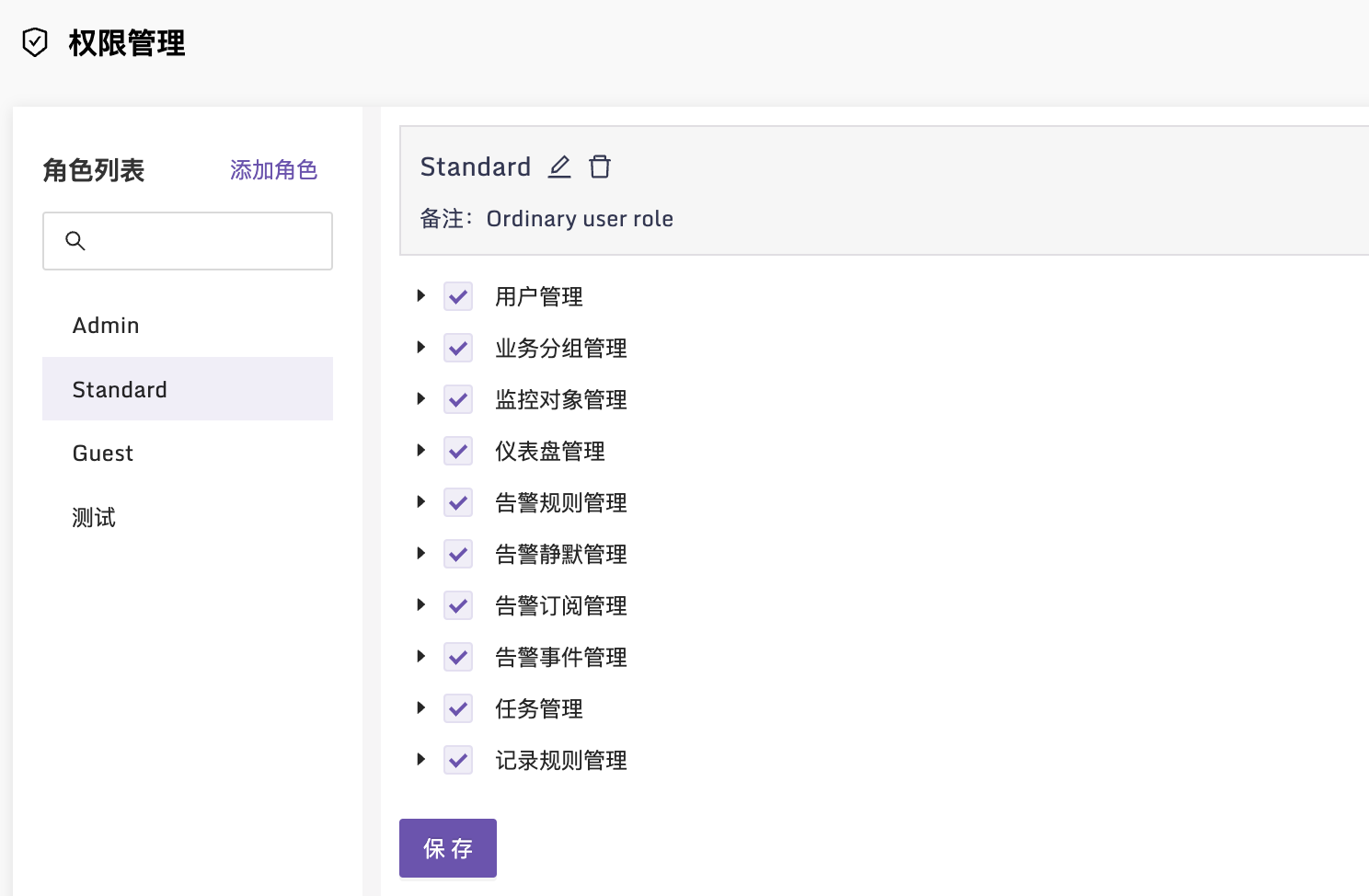Expand the 告警规则管理 tree node arrow

[x=420, y=501]
